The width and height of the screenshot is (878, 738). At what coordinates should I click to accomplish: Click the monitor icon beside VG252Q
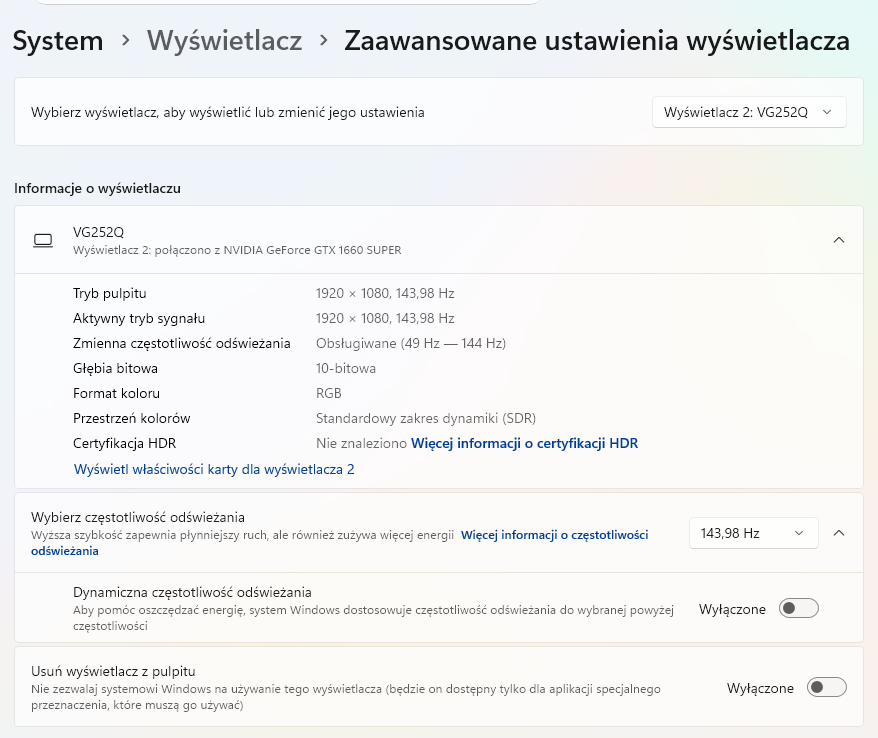tap(43, 241)
